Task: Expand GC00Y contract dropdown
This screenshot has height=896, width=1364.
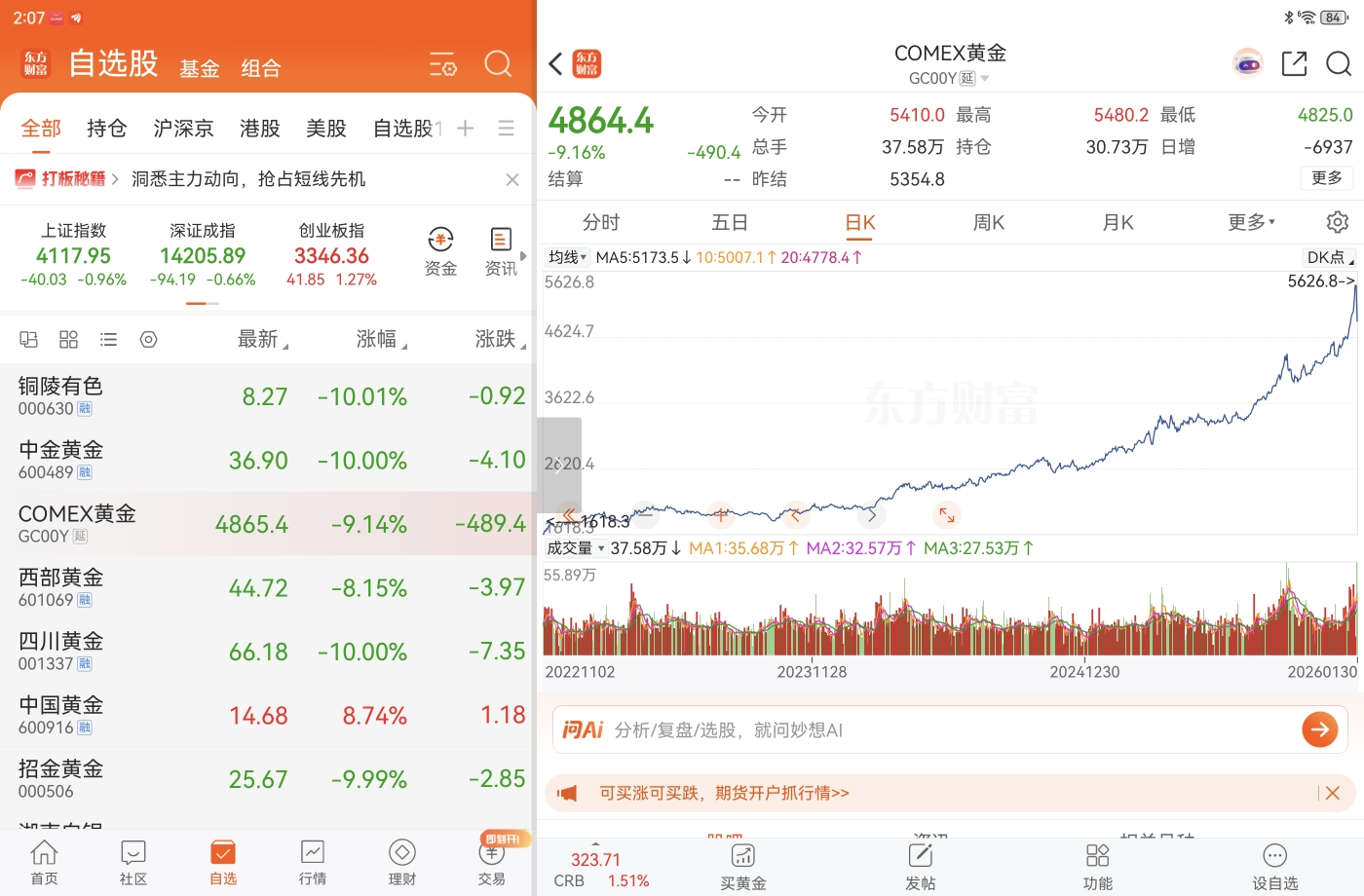Action: coord(949,78)
